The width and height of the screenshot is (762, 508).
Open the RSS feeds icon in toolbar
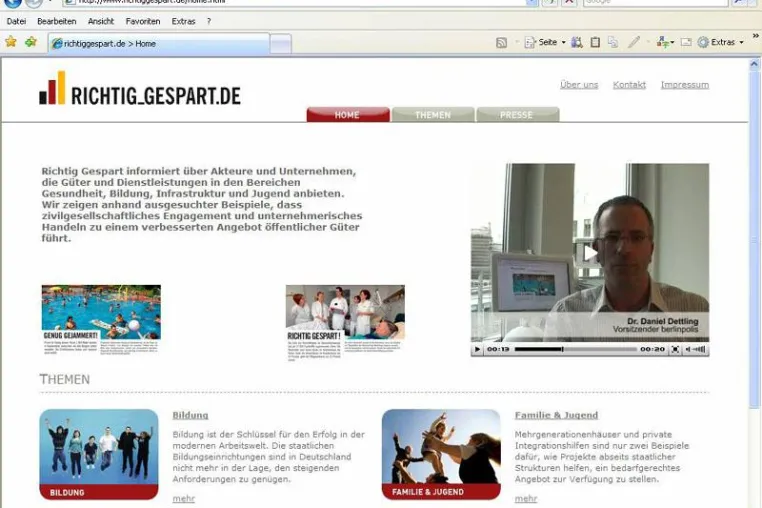click(x=501, y=43)
